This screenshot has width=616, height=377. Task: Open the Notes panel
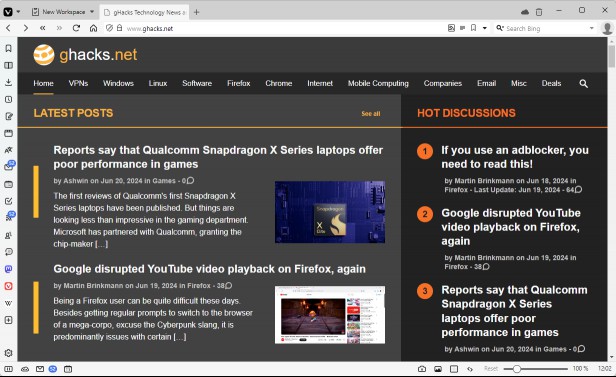click(8, 116)
